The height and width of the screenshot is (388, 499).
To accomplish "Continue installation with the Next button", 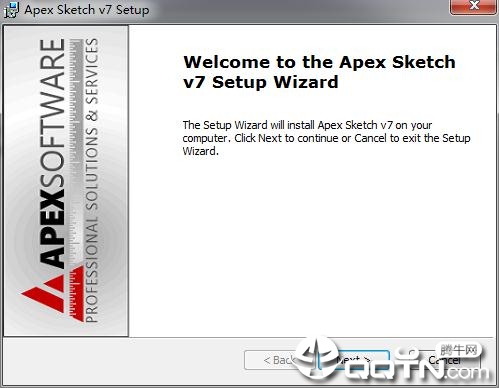I will click(353, 360).
